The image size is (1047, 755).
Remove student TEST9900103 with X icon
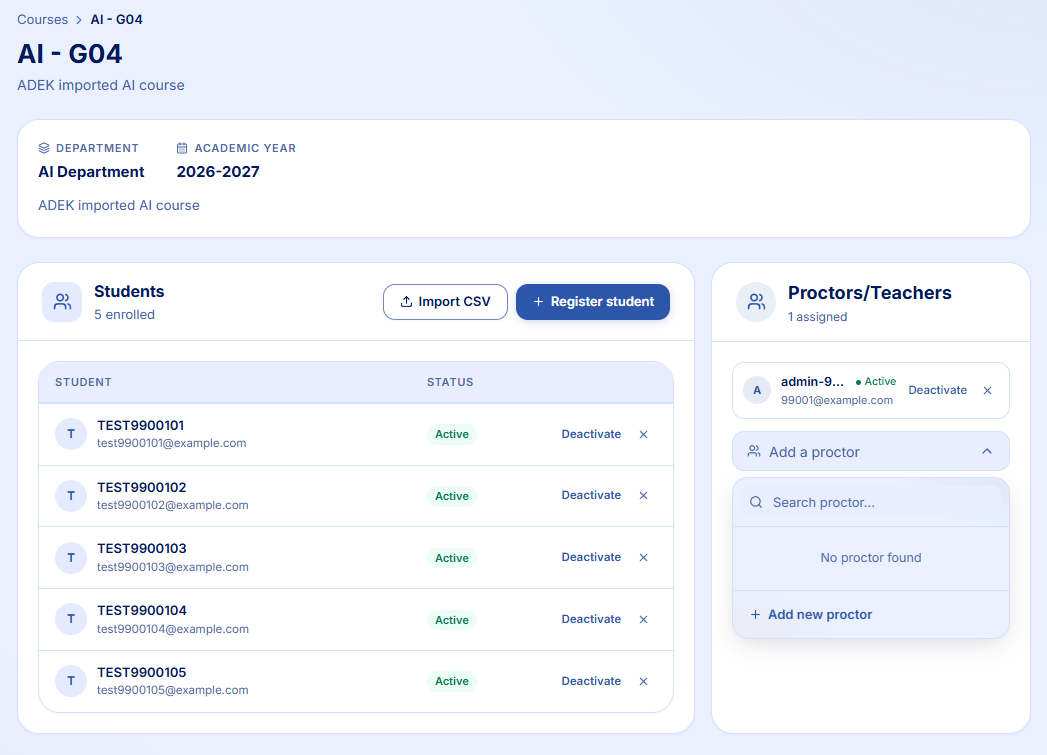click(x=644, y=557)
